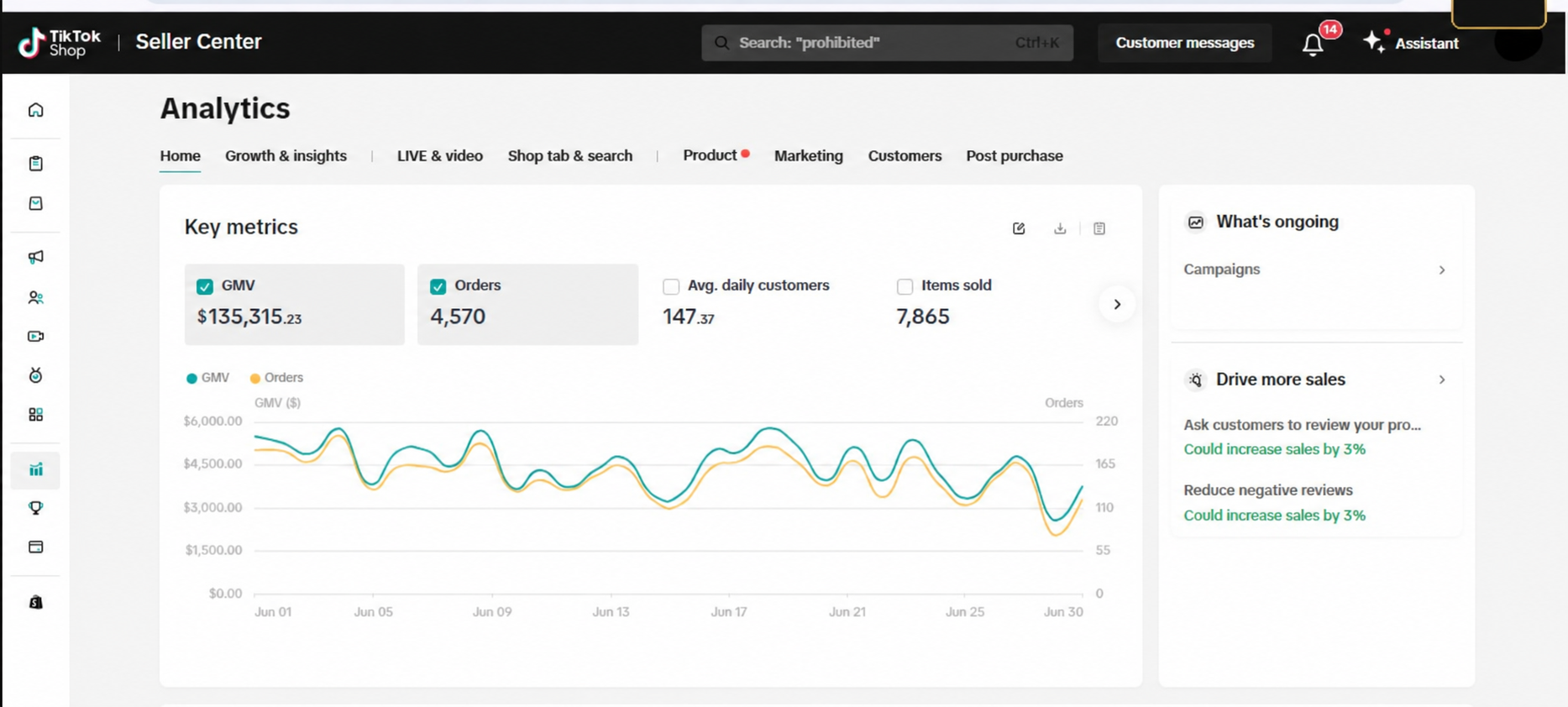The width and height of the screenshot is (1568, 707).
Task: Open the Affiliate people icon in sidebar
Action: (35, 297)
